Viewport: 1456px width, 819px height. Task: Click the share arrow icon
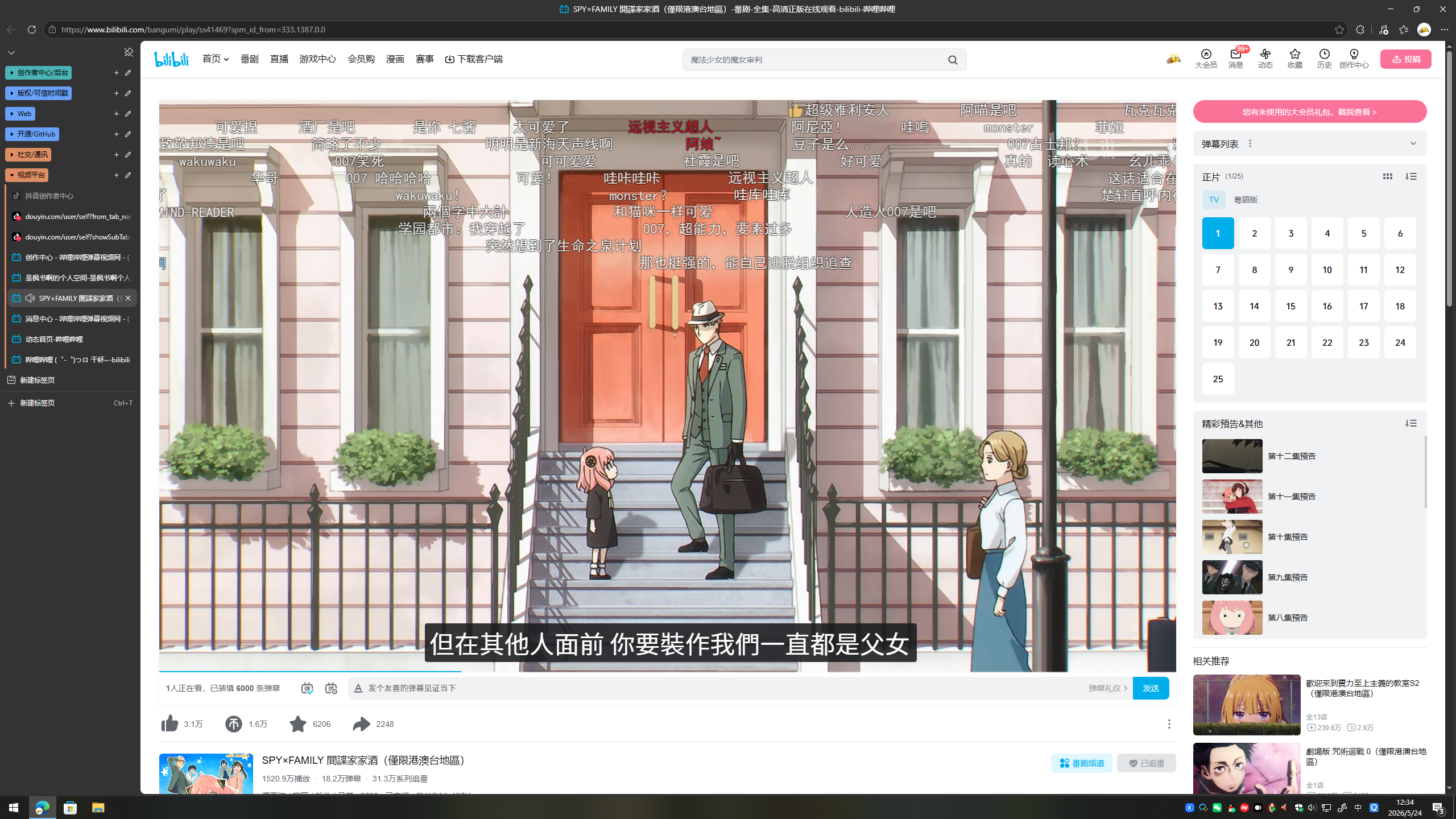(361, 723)
